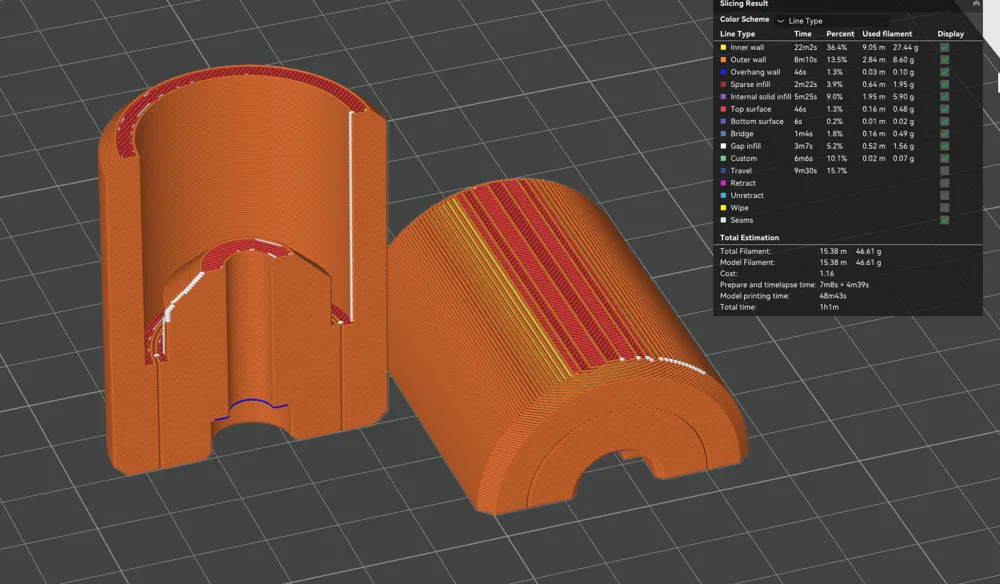Image resolution: width=1000 pixels, height=584 pixels.
Task: Click the Line Type column header
Action: 737,34
